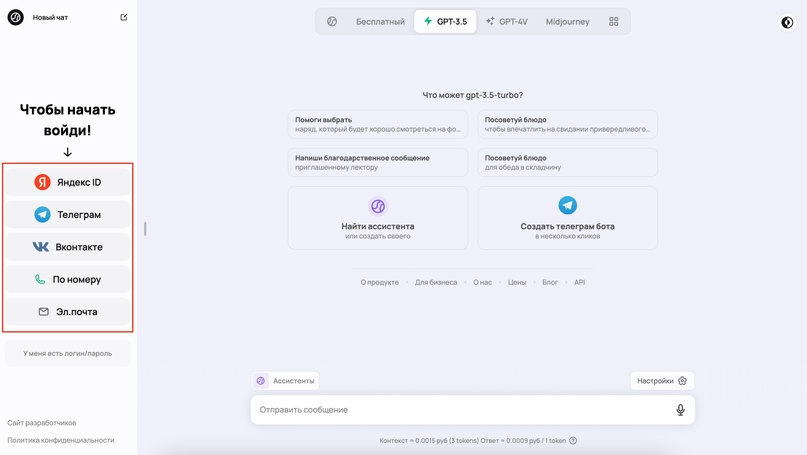Open the О продукте link
Screen dimensions: 807x455
coord(379,282)
